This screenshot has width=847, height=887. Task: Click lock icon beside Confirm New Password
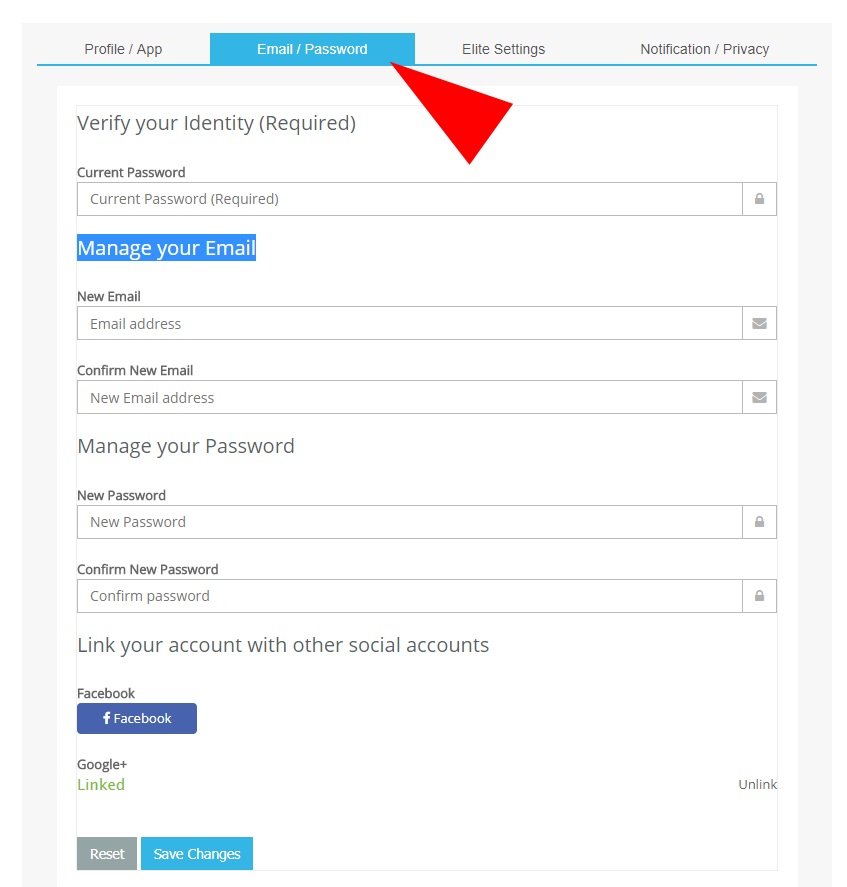(x=759, y=596)
